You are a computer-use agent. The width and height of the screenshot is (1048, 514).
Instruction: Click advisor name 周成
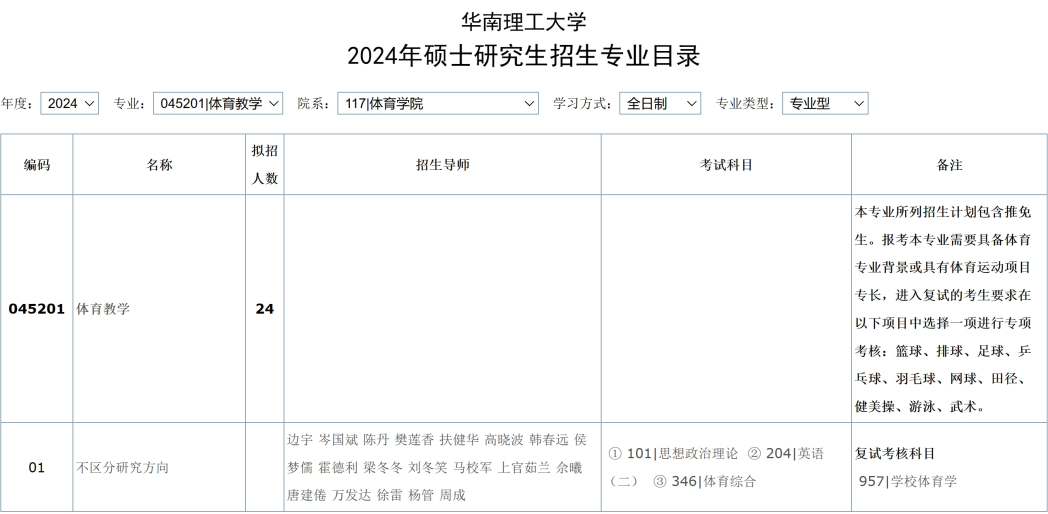click(452, 495)
